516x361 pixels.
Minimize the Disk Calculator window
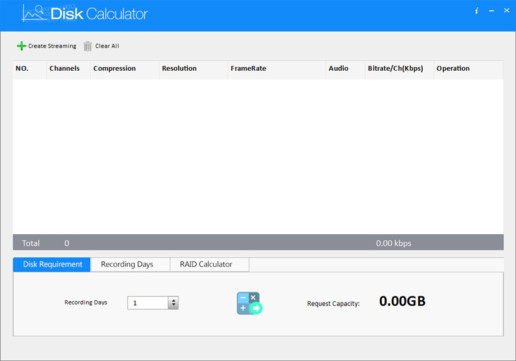491,11
